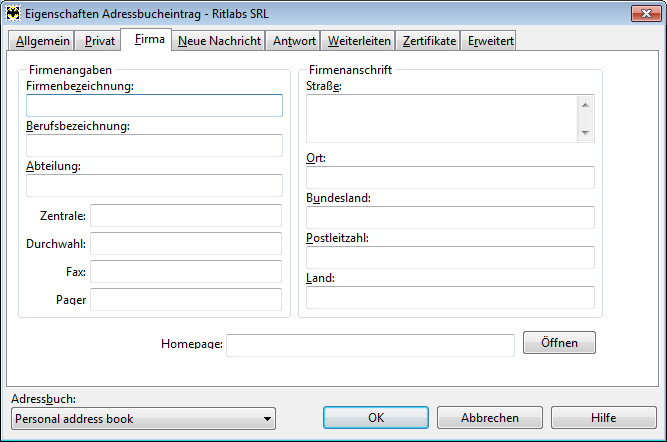This screenshot has height=442, width=667.
Task: Click the Weiterleiten tab
Action: [359, 41]
